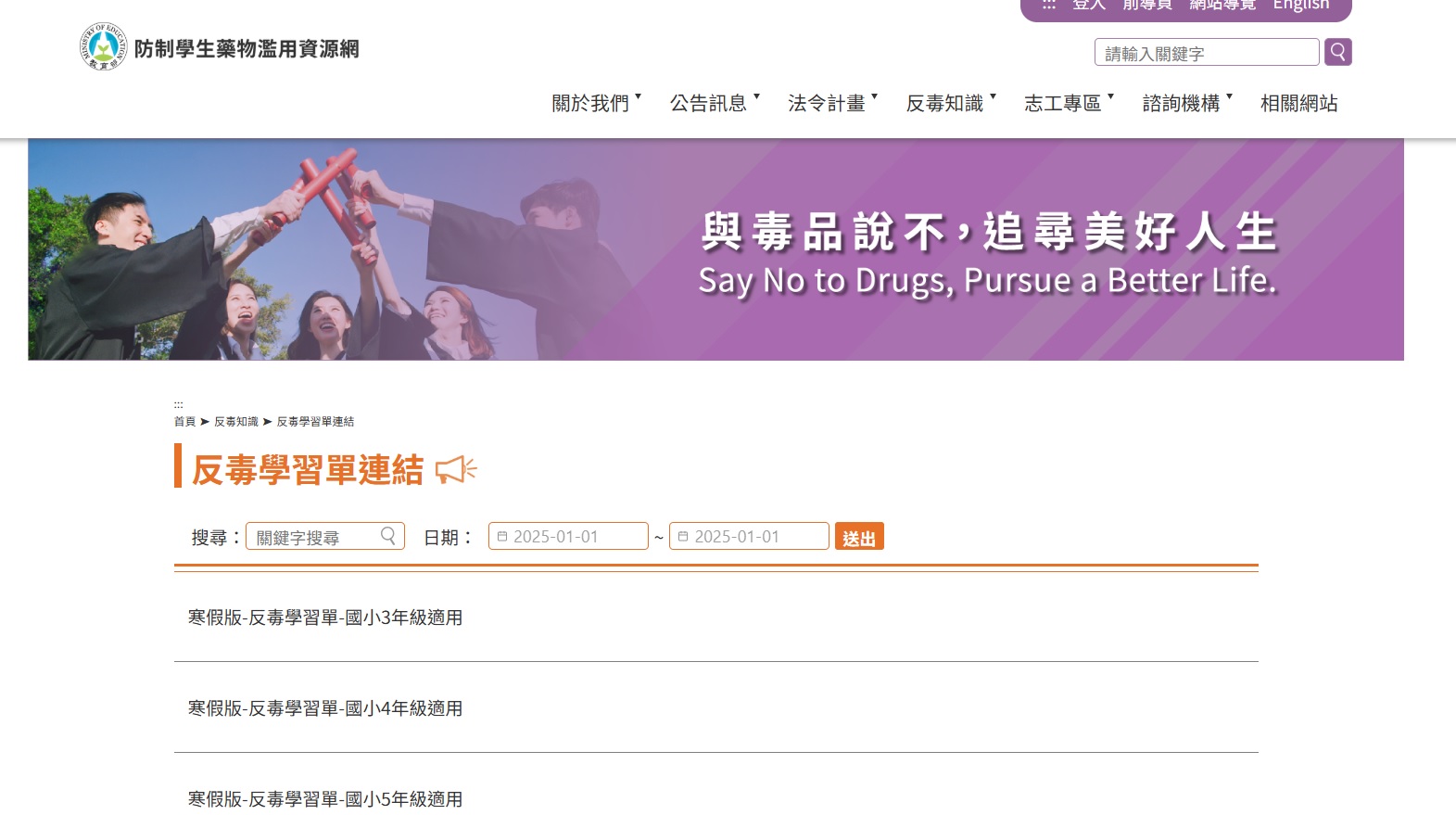The width and height of the screenshot is (1456, 815).
Task: Open 網站導覽 in the top bar
Action: pos(1222,5)
